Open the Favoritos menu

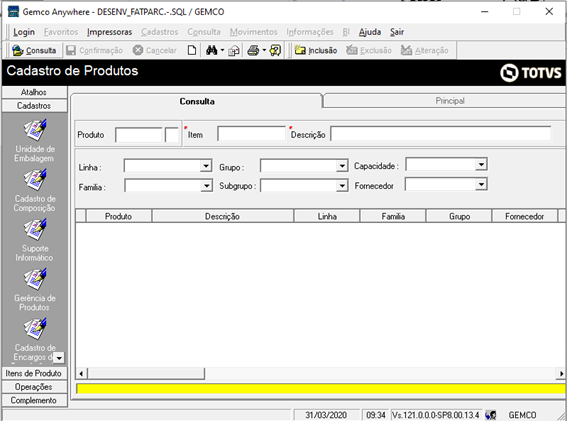(x=61, y=32)
